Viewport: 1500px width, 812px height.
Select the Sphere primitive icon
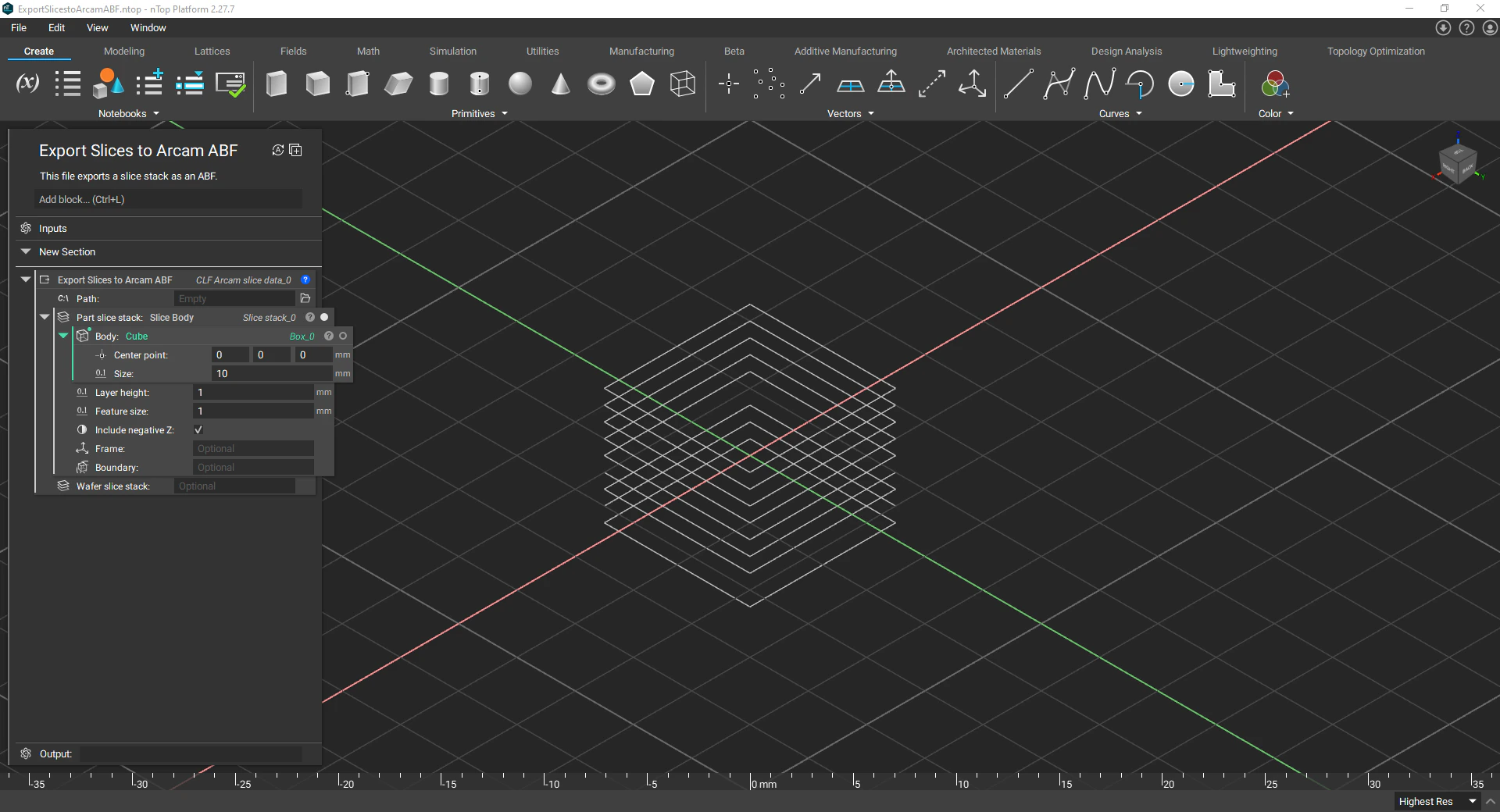click(520, 84)
